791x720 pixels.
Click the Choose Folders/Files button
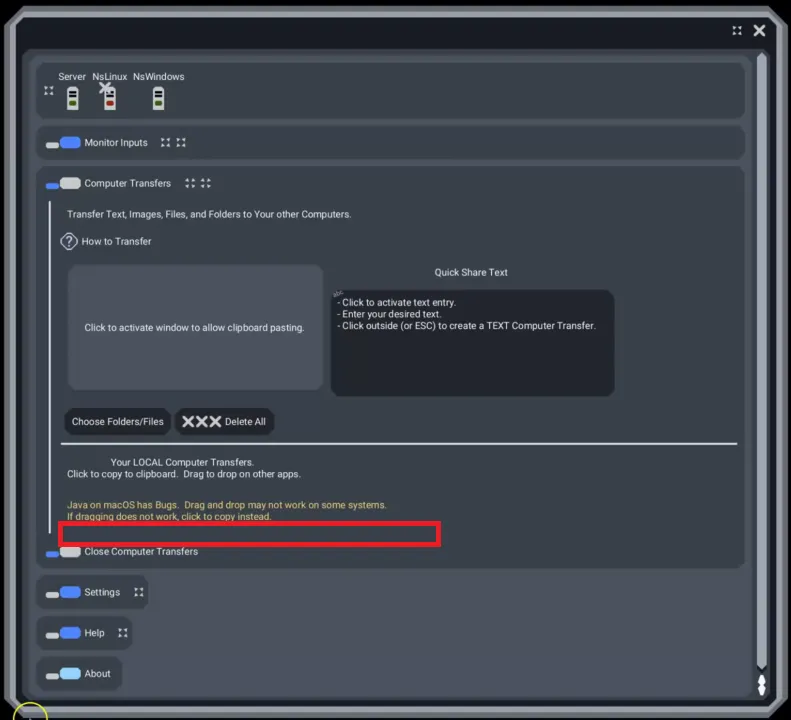coord(118,422)
